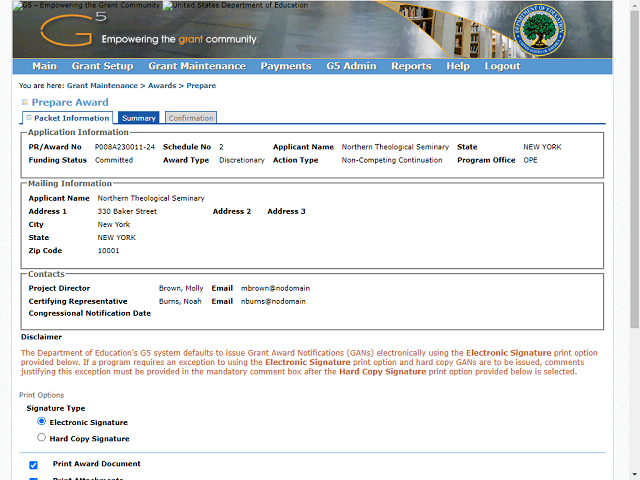Follow Prepare breadcrumb link
The image size is (640, 480).
click(201, 86)
